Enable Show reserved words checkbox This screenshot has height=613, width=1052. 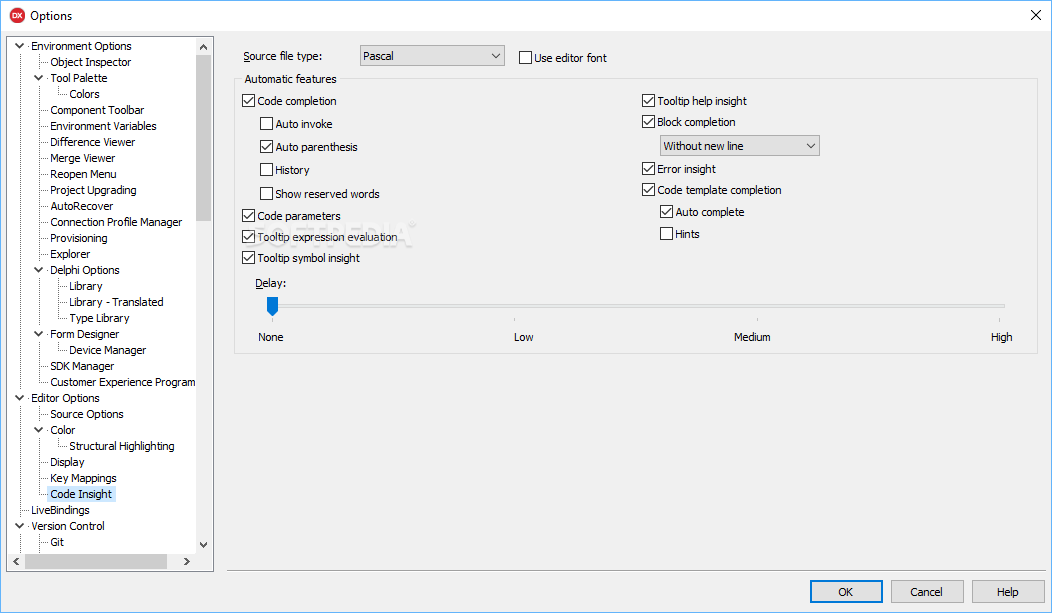pyautogui.click(x=266, y=194)
